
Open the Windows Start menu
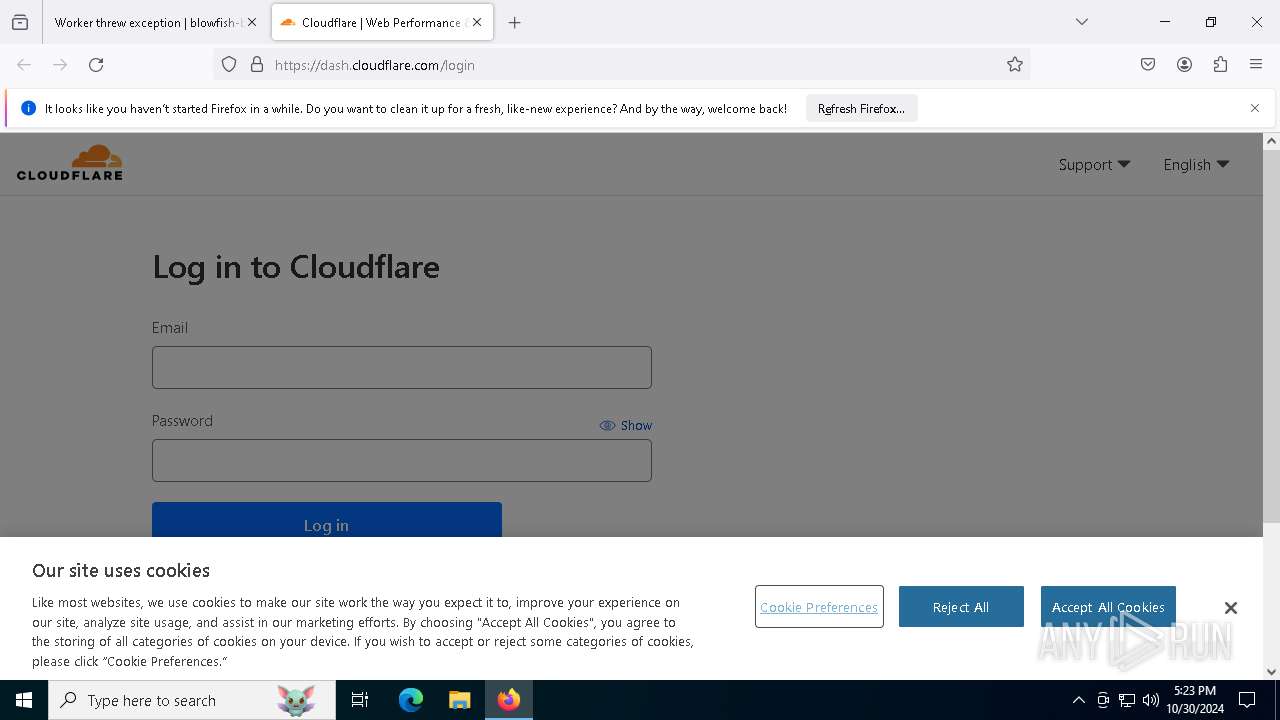click(x=24, y=700)
